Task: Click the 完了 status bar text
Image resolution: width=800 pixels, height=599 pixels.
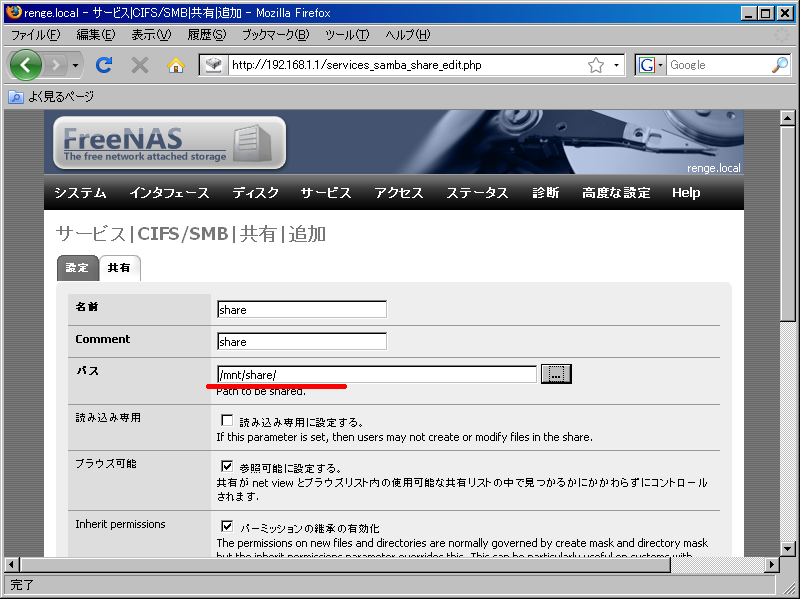Action: tap(22, 585)
